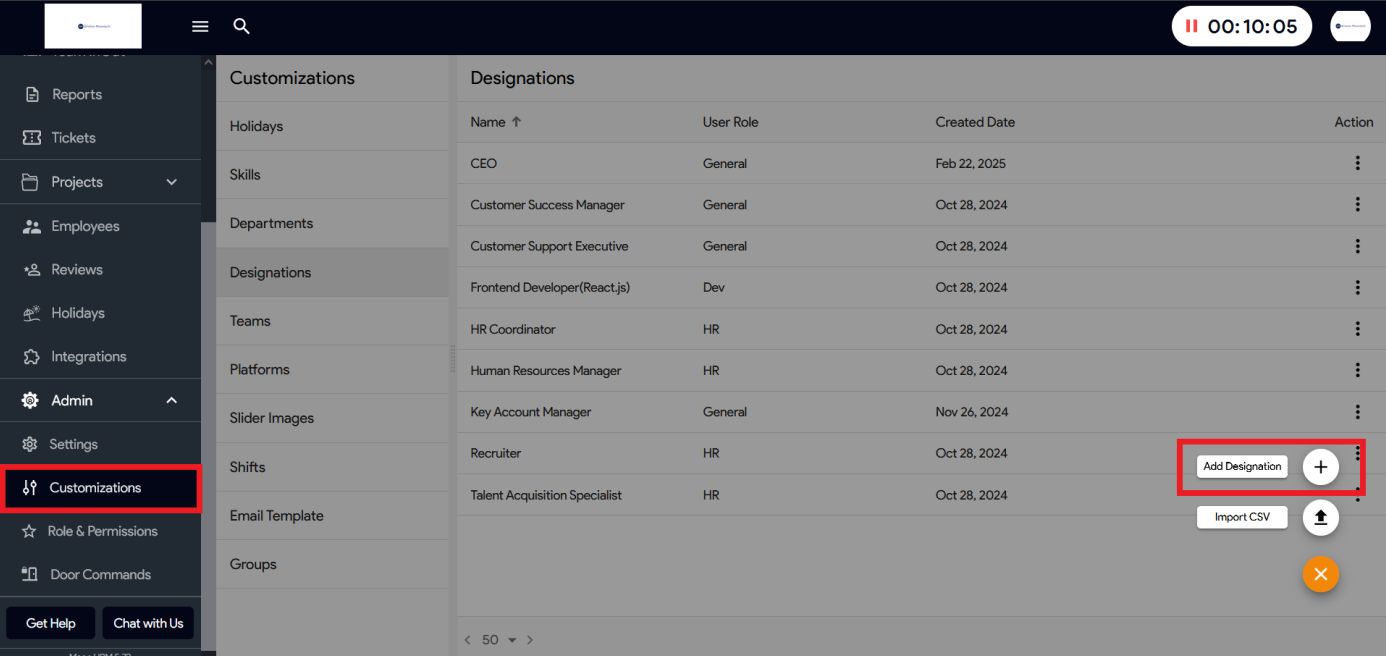Screen dimensions: 1386x656
Task: Open action menu for the CEO row
Action: tap(1357, 163)
